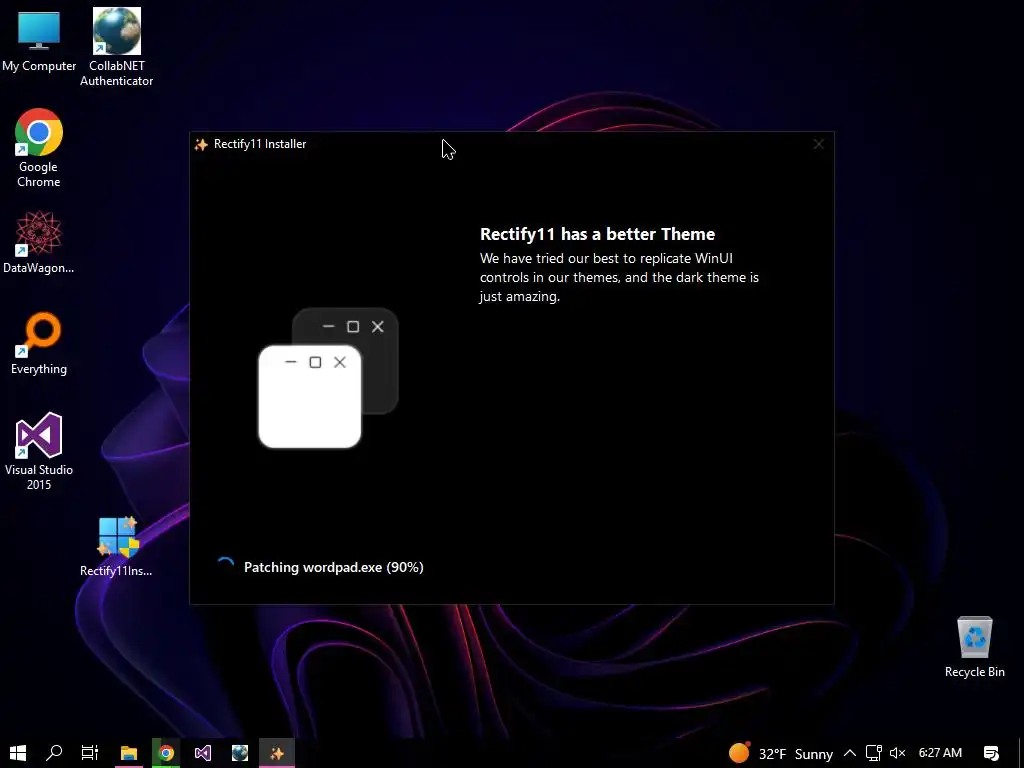Click the muted volume tray icon
1024x768 pixels.
coord(897,754)
